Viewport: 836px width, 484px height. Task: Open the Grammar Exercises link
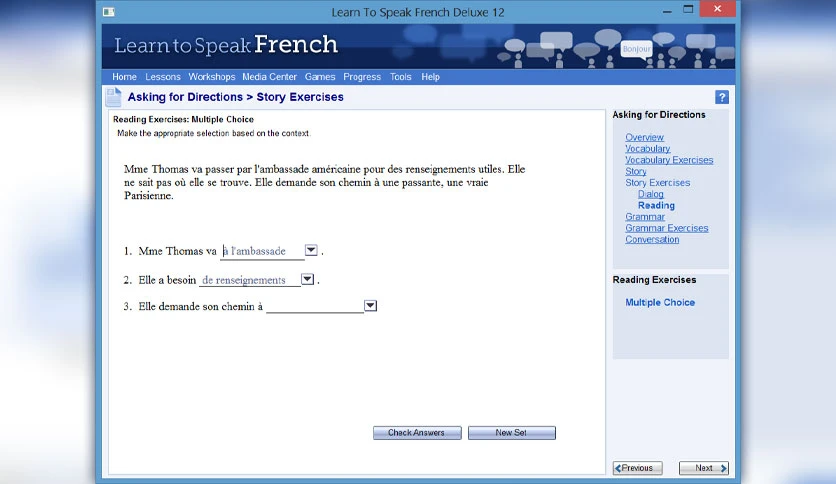point(666,228)
